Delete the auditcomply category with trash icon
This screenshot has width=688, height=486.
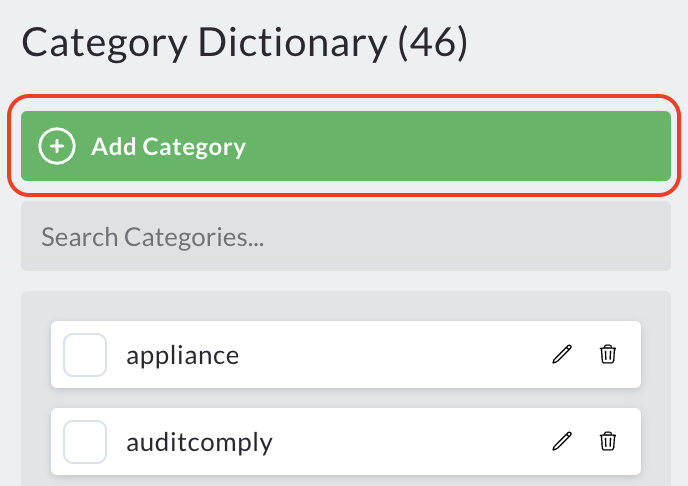(608, 441)
